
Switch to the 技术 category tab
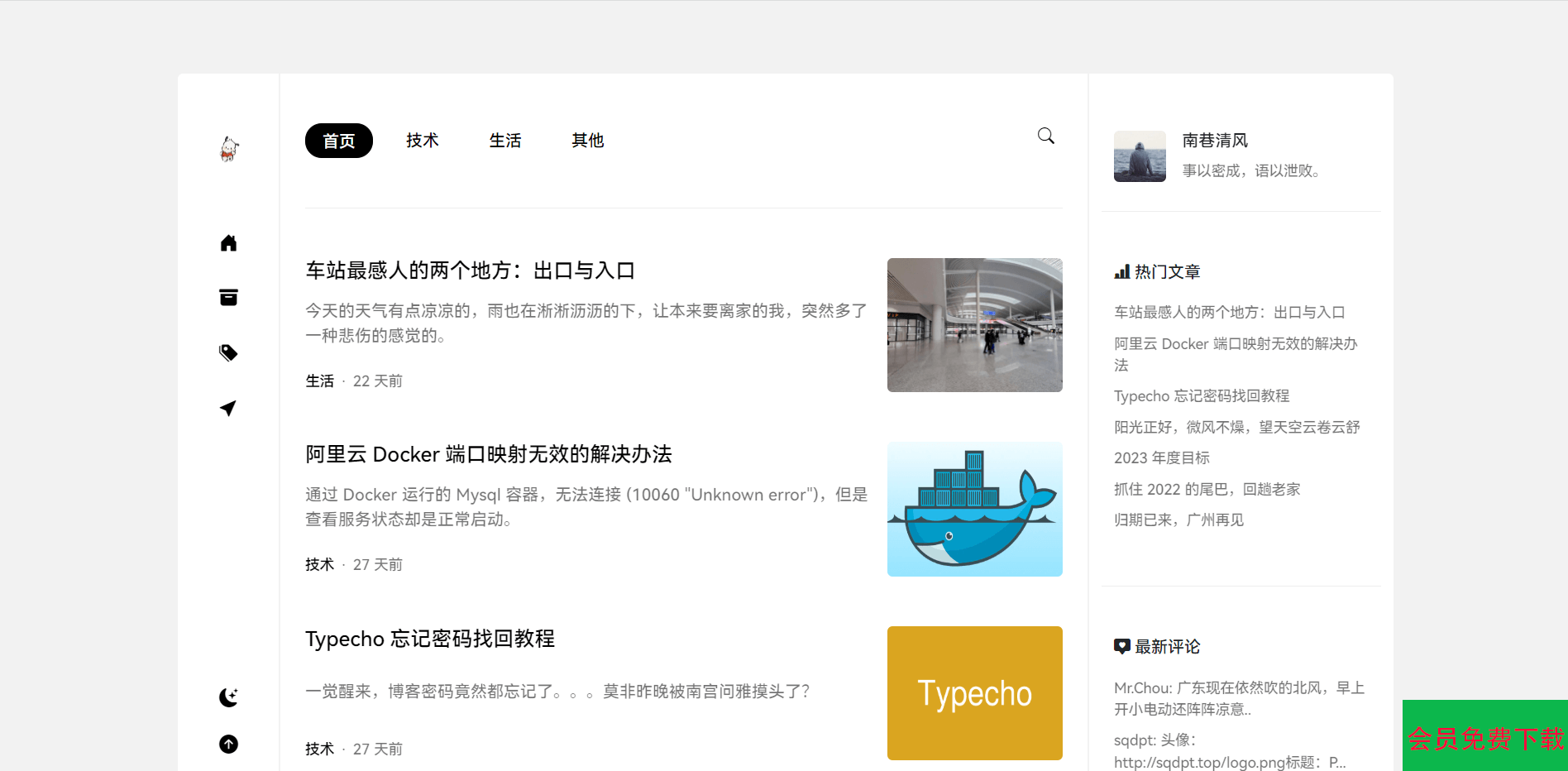click(423, 141)
